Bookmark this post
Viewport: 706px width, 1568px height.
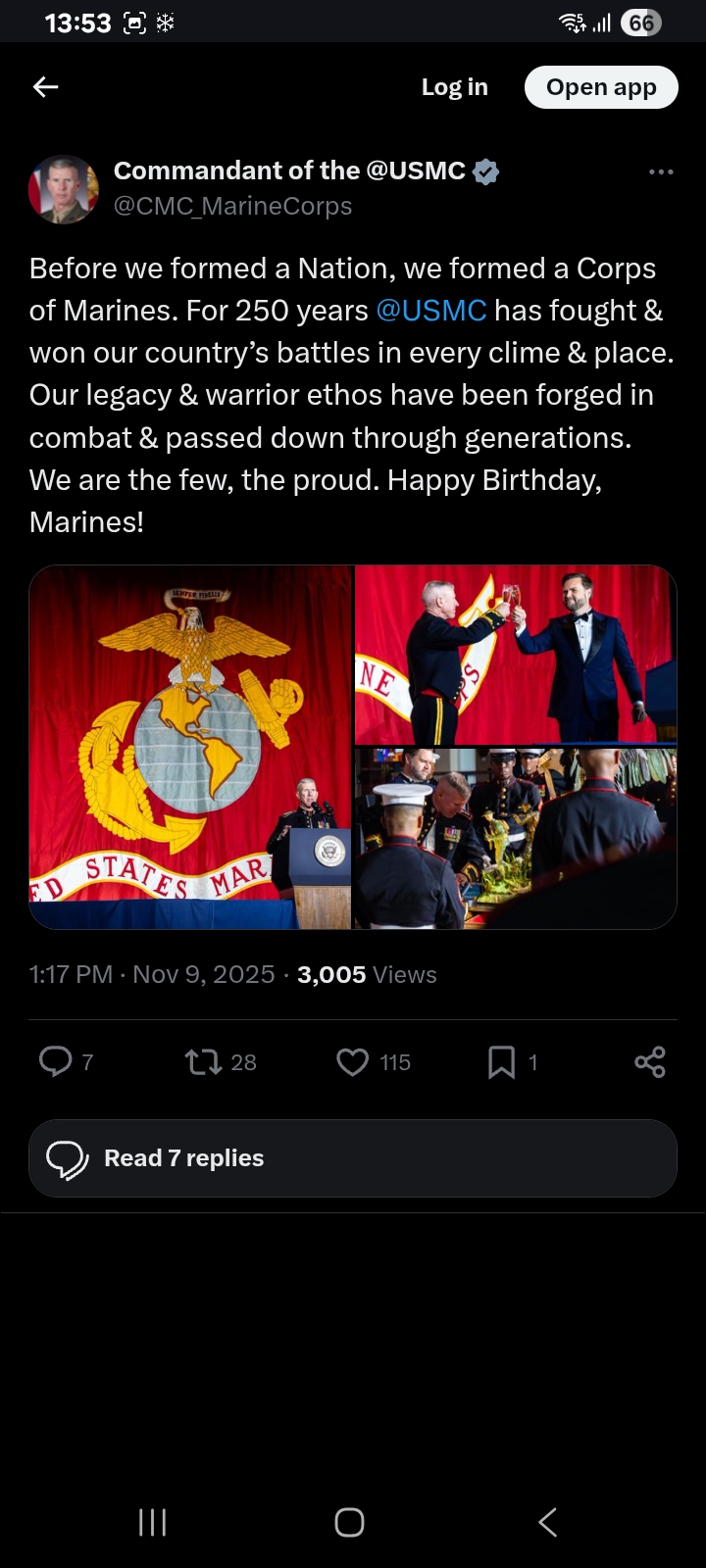(x=501, y=1061)
